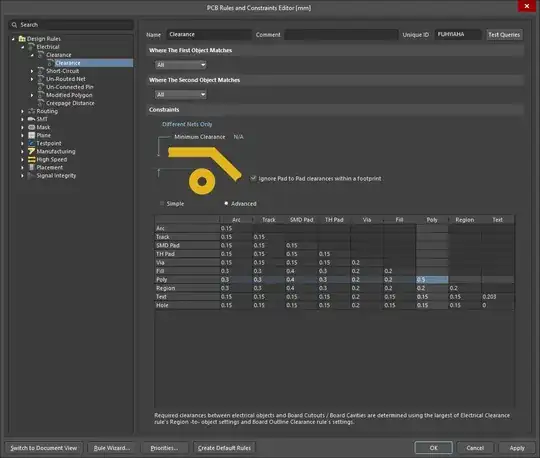Click the Different Nets Only link
This screenshot has width=540, height=458.
(187, 124)
